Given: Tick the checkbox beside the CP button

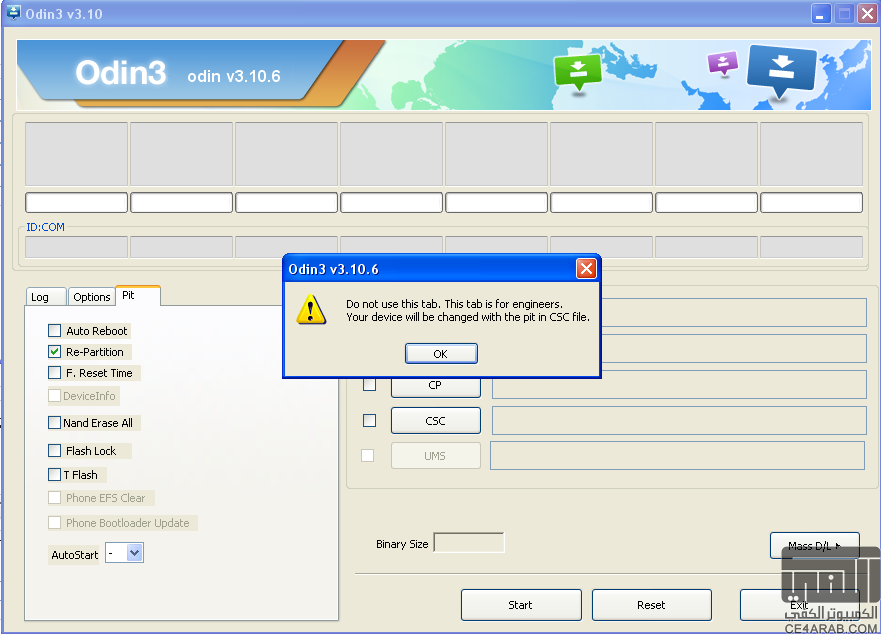Looking at the screenshot, I should (369, 385).
